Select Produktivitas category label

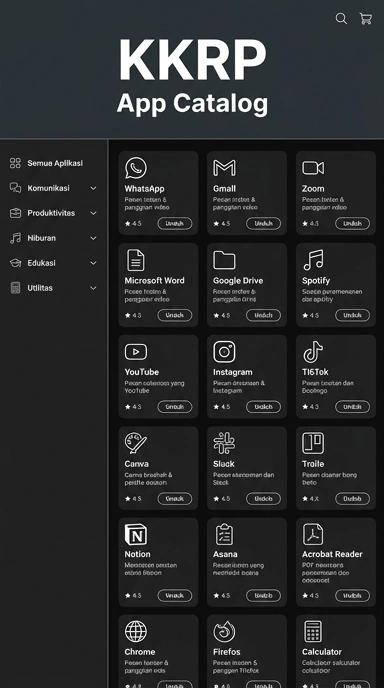[51, 213]
